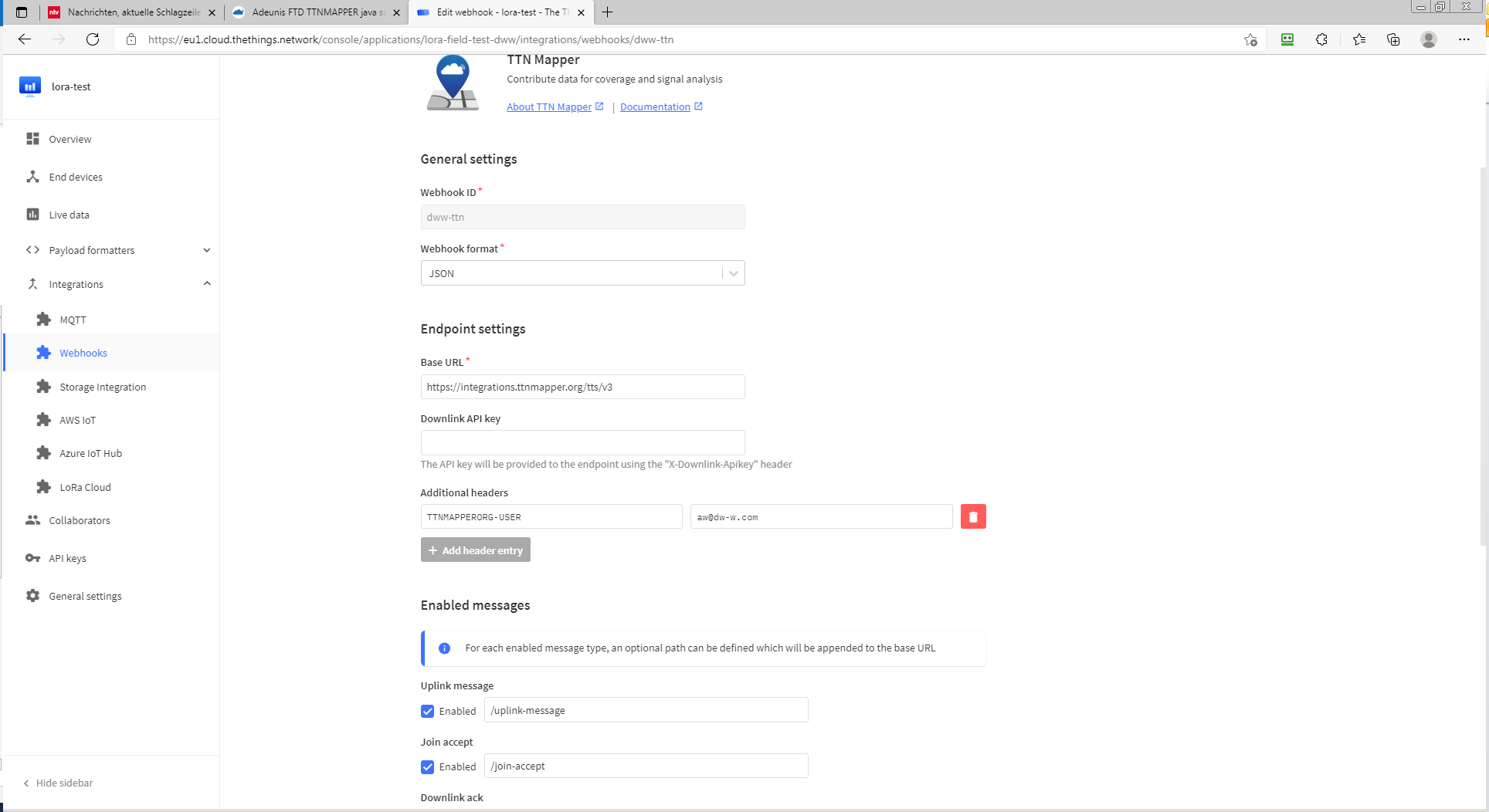Viewport: 1489px width, 812px height.
Task: Edit the /join-accept path field
Action: (646, 766)
